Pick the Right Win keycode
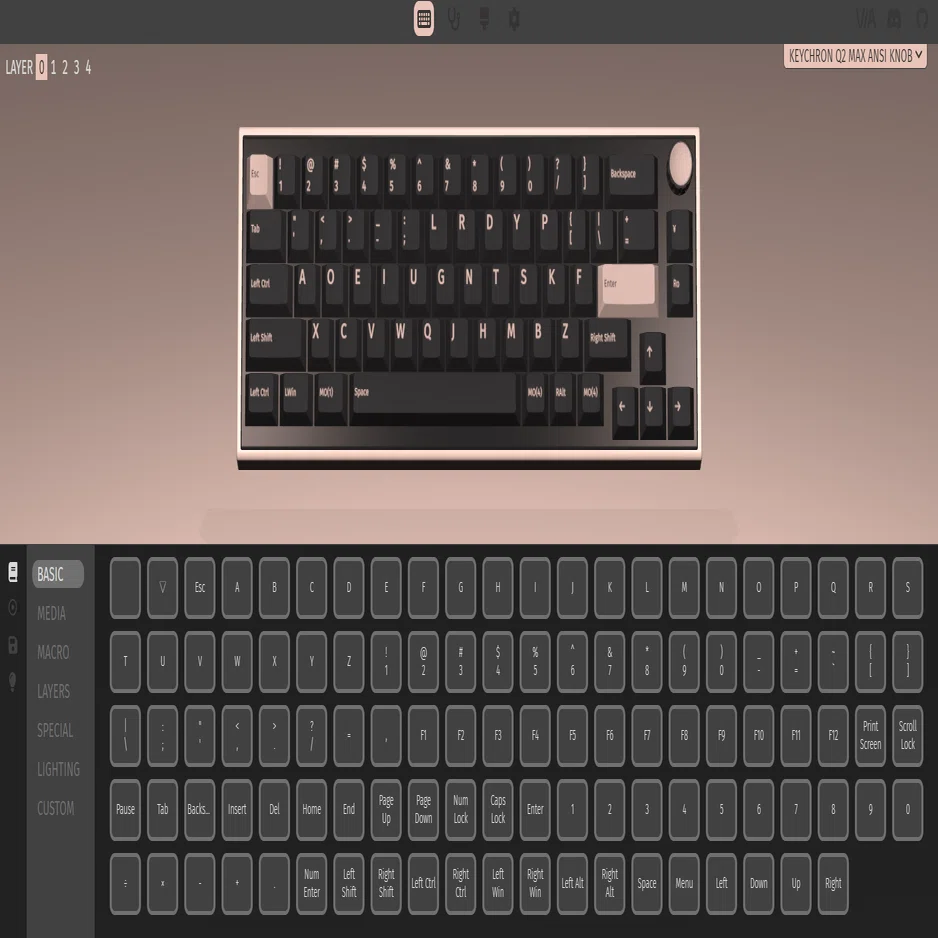This screenshot has width=938, height=938. 535,884
